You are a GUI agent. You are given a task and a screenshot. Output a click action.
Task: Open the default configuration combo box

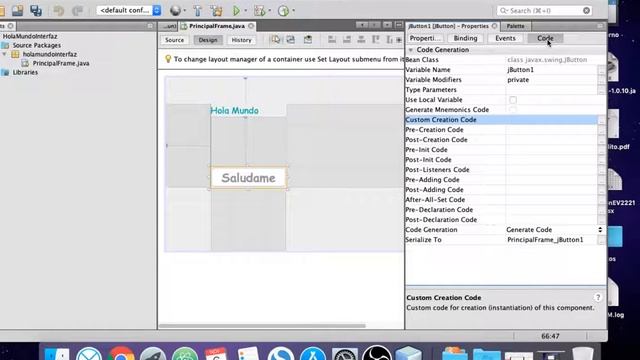click(129, 10)
